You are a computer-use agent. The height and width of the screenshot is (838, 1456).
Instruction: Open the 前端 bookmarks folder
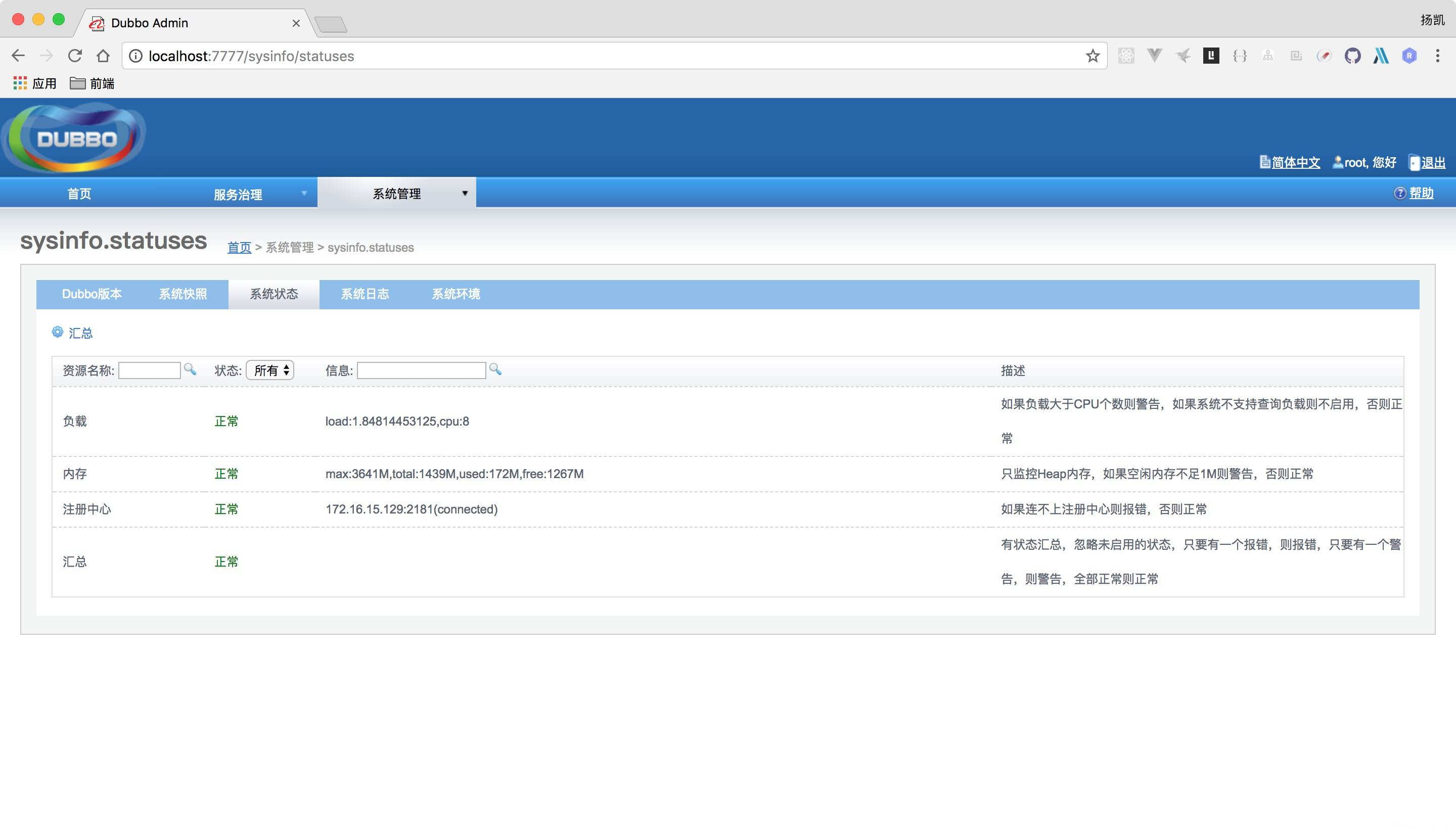coord(92,83)
